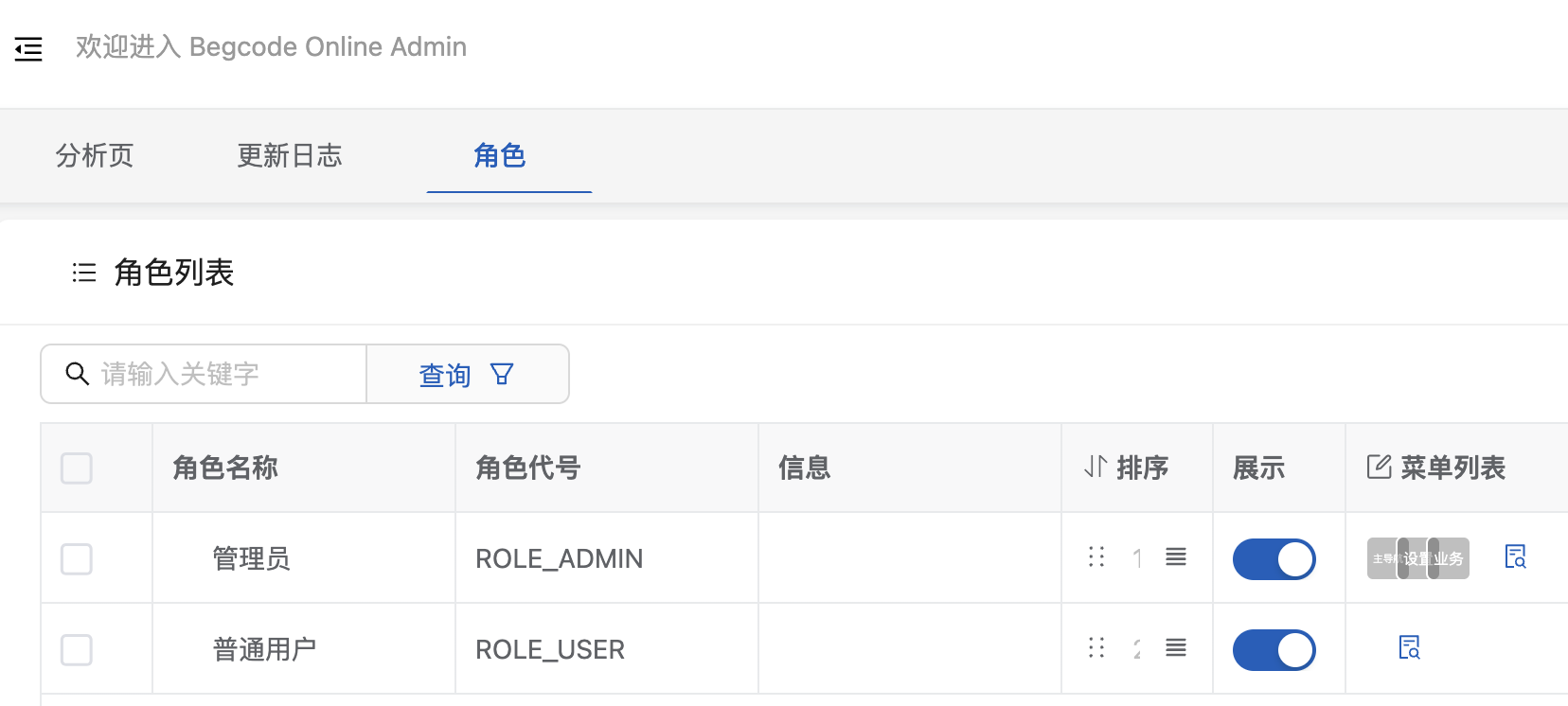
Task: Click the drag handle dots for 普通用户 row
Action: 1096,647
